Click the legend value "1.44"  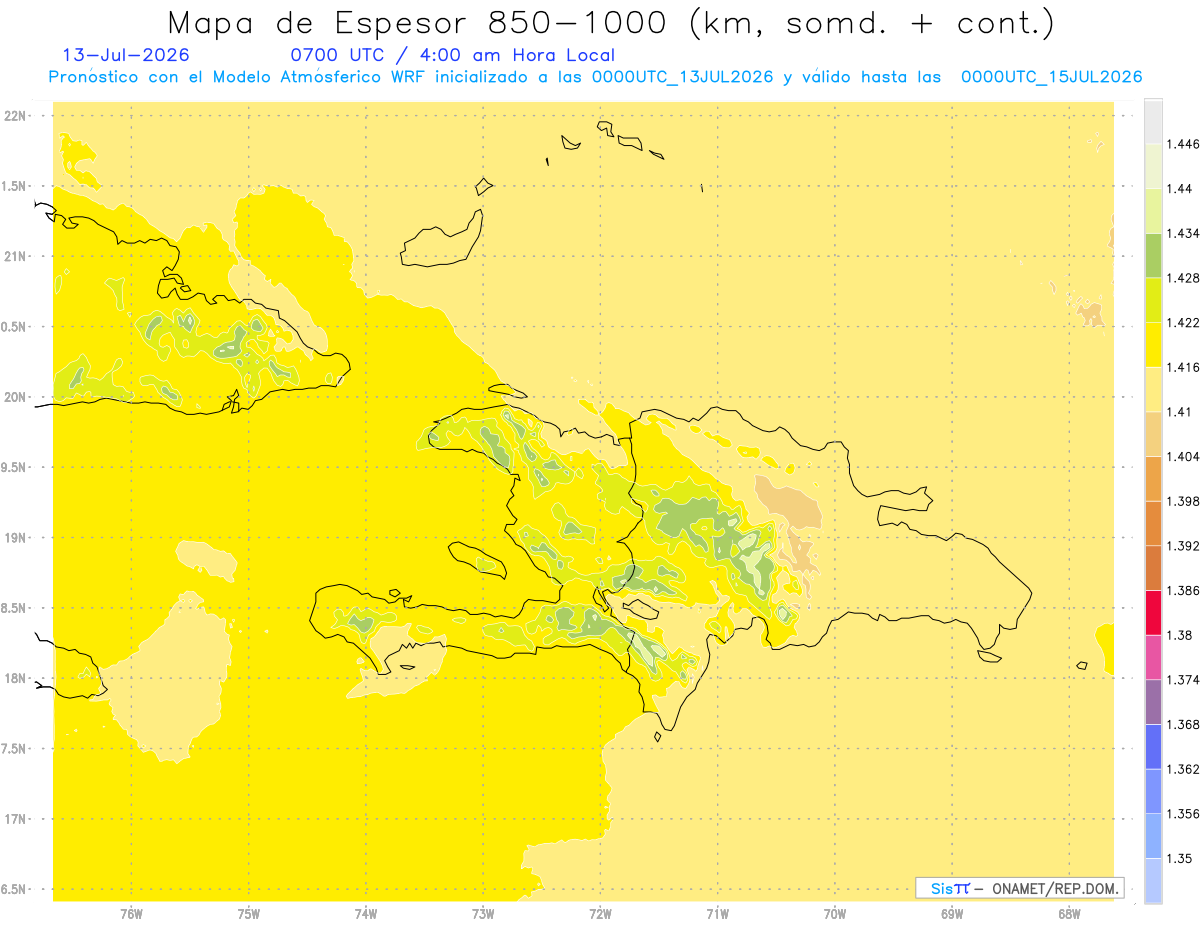pos(1181,188)
